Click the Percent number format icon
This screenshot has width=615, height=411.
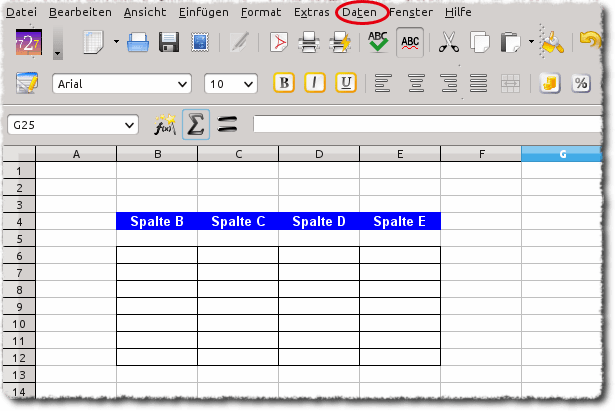click(581, 83)
